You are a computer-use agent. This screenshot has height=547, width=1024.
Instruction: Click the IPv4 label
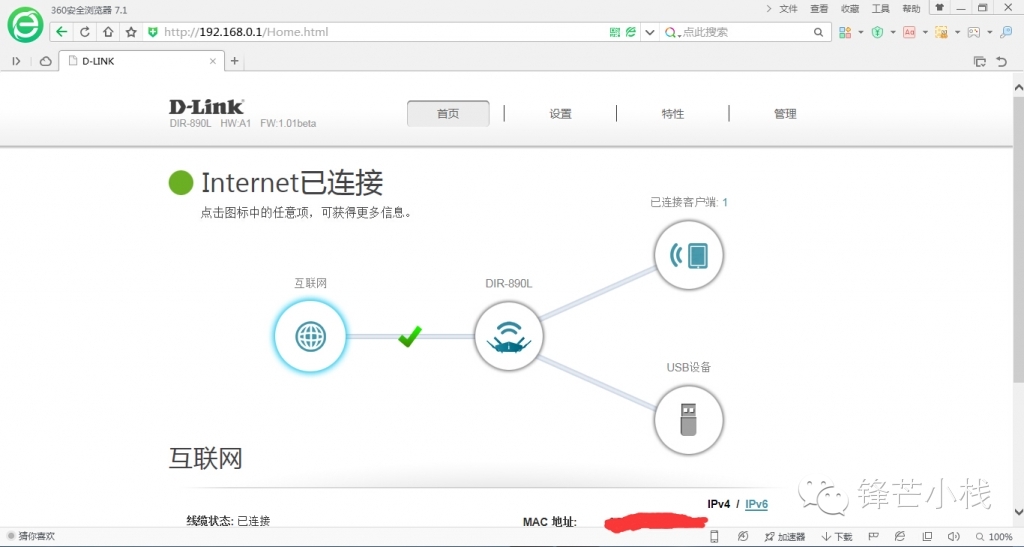coord(718,504)
